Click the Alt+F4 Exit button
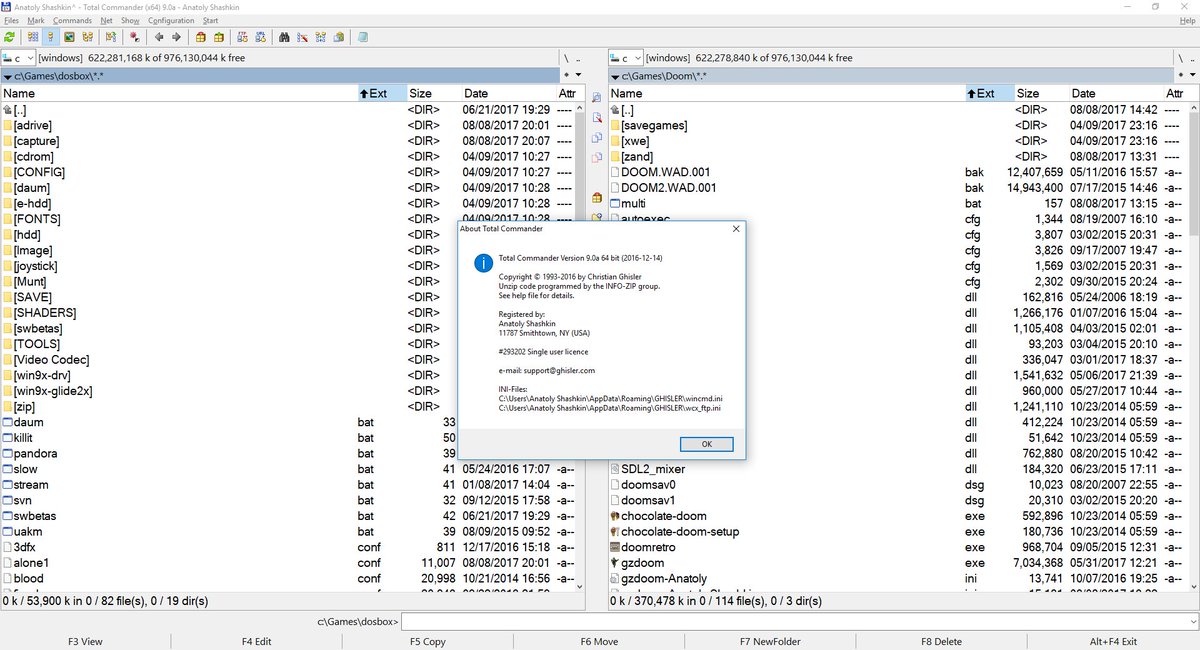This screenshot has height=650, width=1200. (x=1113, y=642)
